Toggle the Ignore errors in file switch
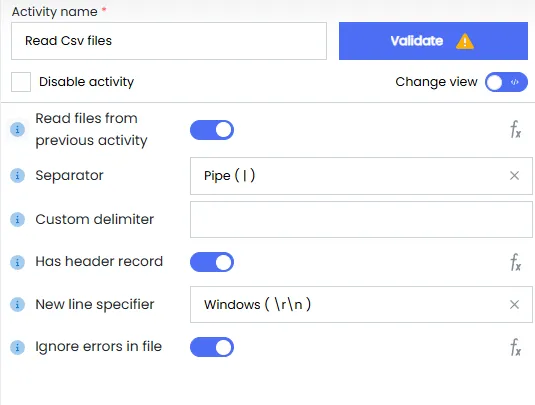The width and height of the screenshot is (535, 405). pyautogui.click(x=212, y=347)
